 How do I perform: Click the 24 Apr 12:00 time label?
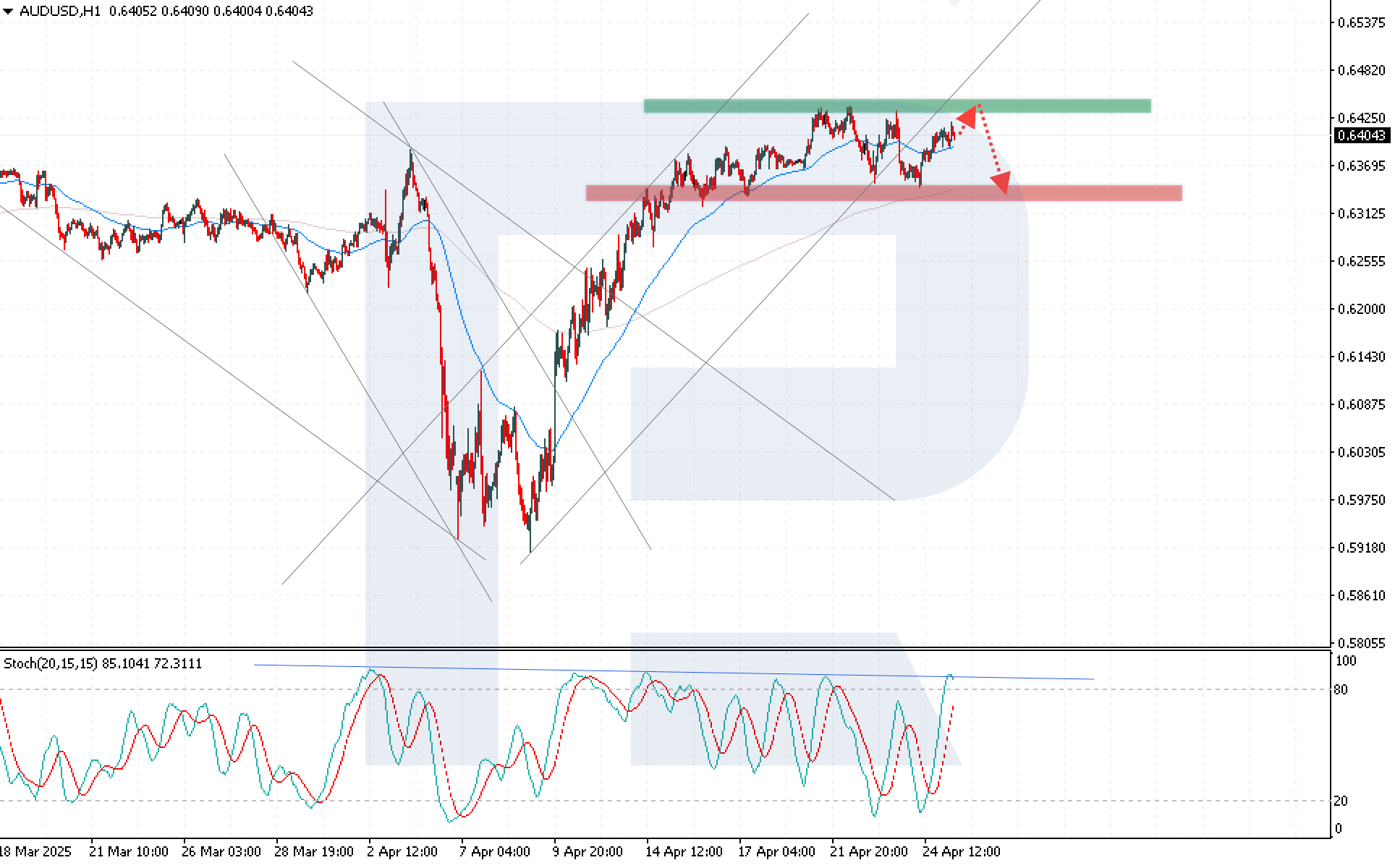961,852
